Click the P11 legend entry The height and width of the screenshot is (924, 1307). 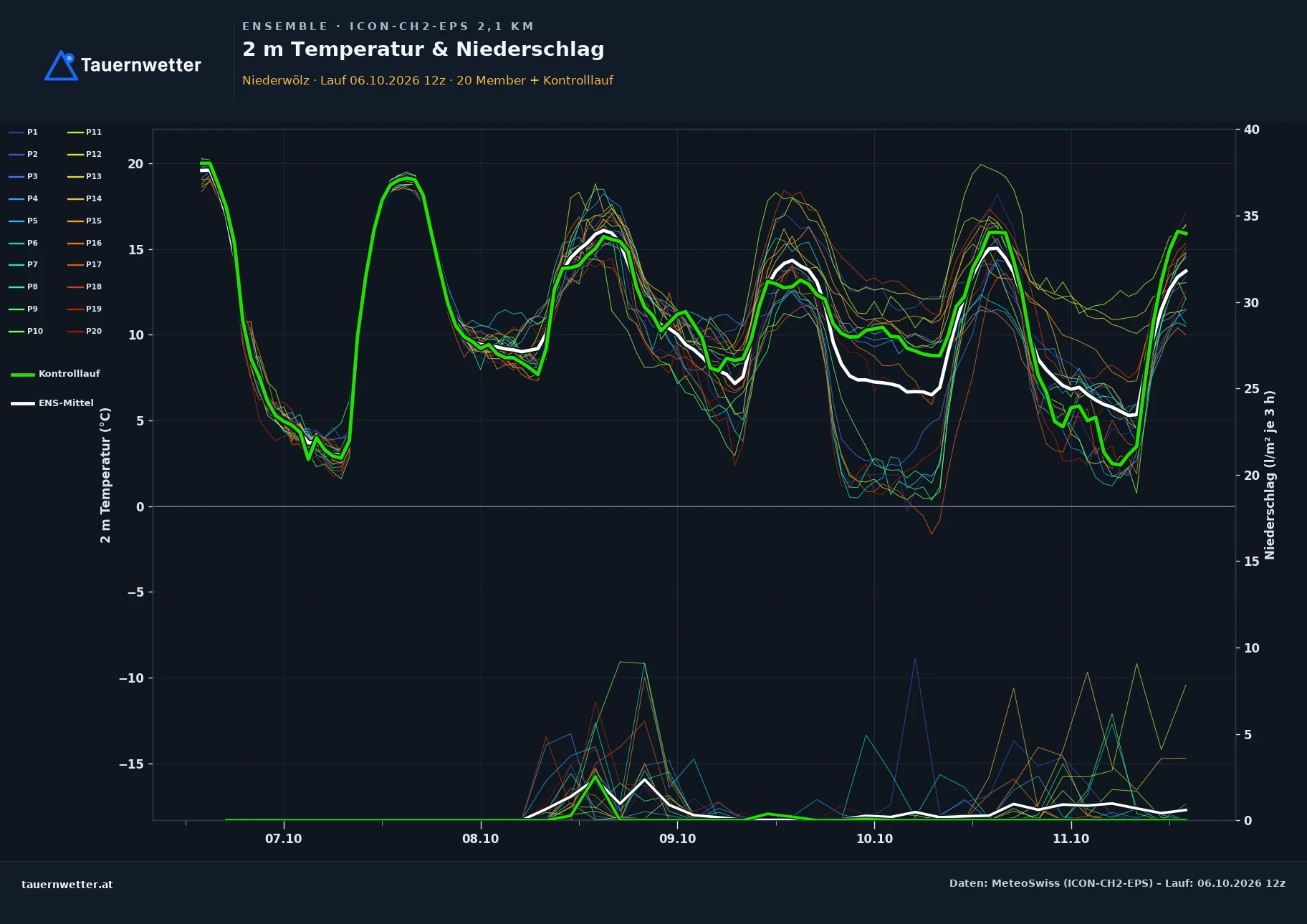pos(85,132)
